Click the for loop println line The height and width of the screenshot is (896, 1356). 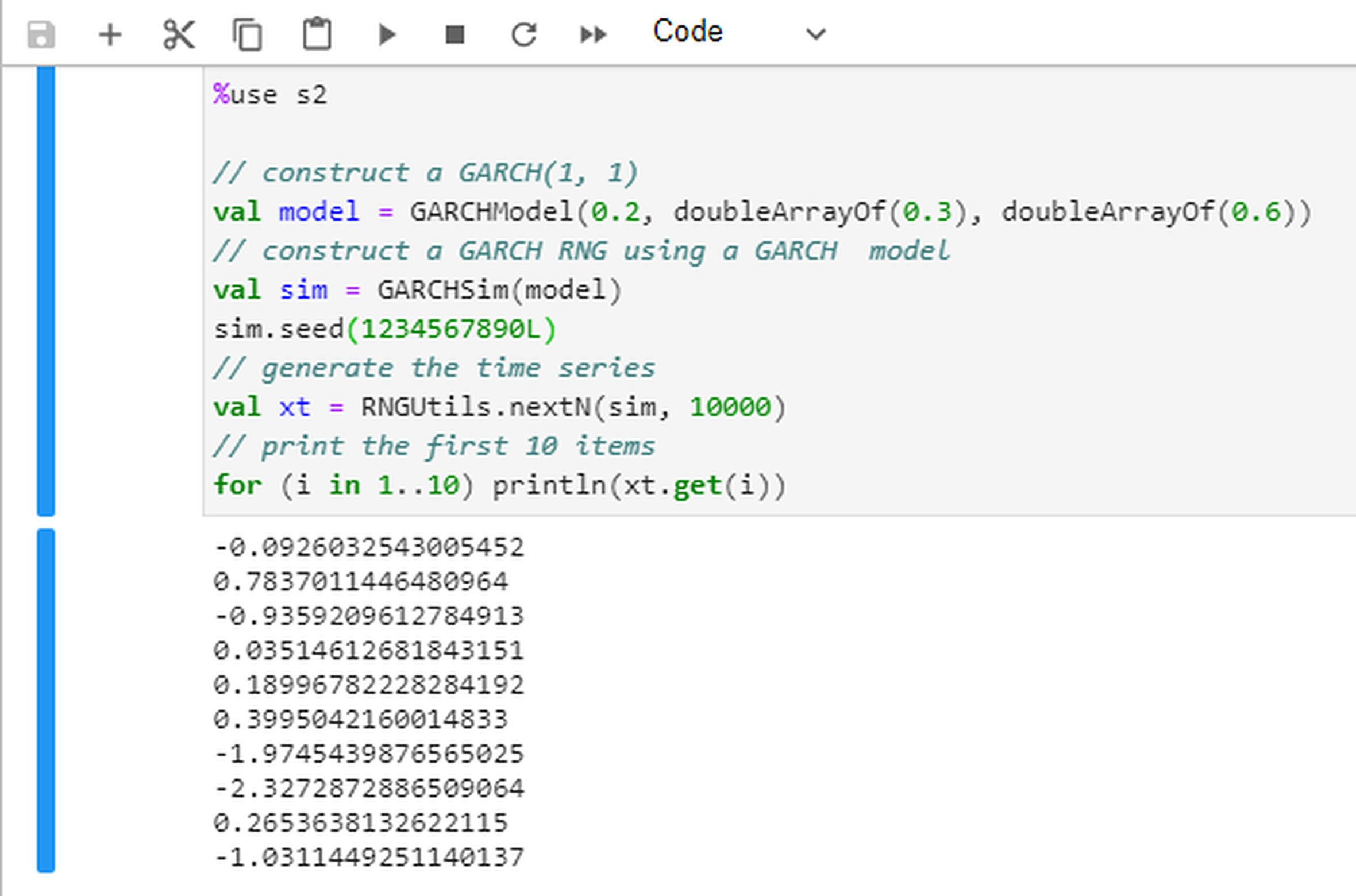pos(499,485)
